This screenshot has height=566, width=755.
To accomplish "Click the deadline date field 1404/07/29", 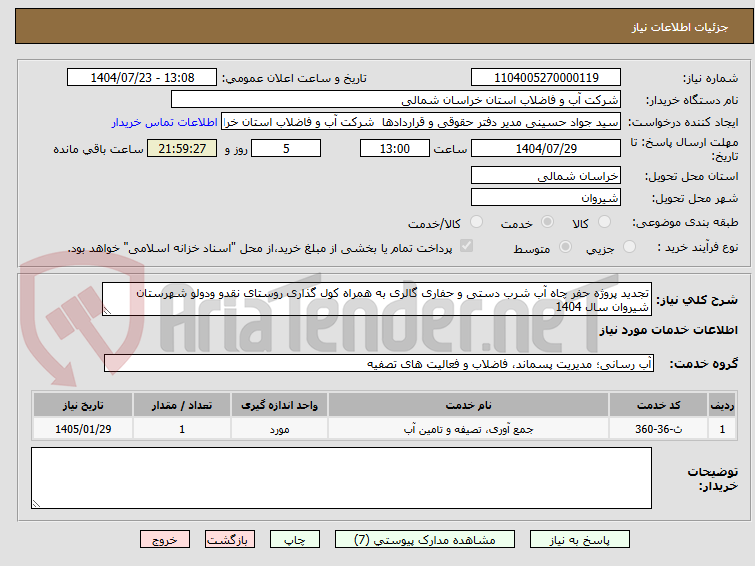I will [x=546, y=148].
